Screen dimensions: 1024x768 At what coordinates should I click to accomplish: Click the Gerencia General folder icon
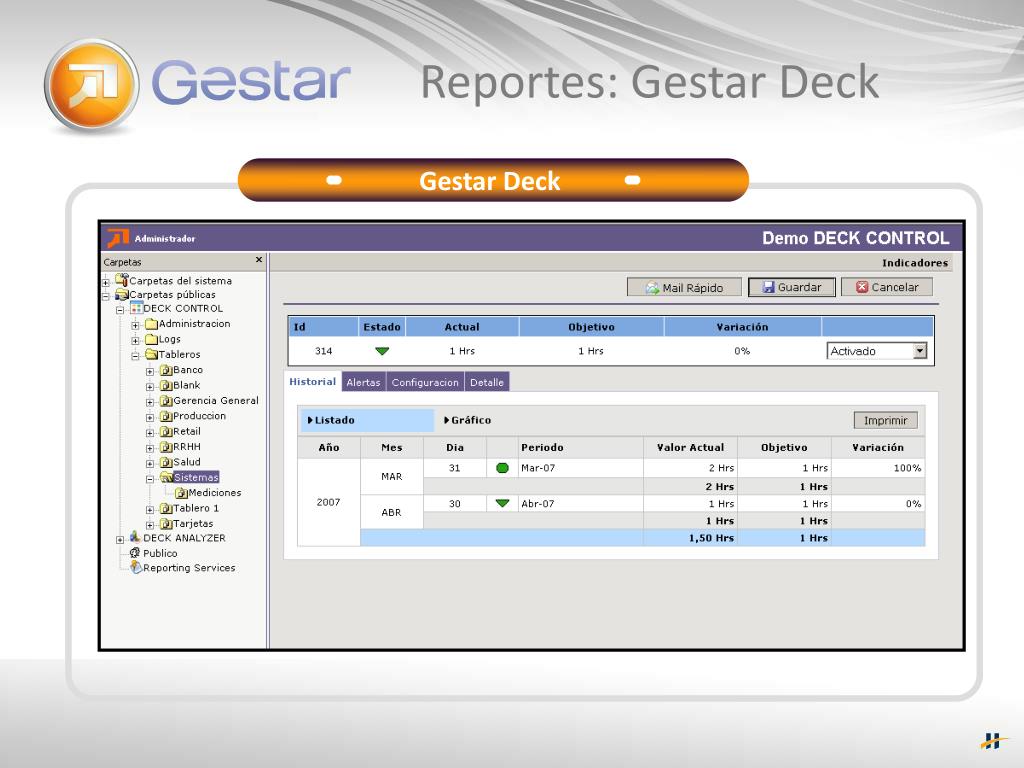[166, 401]
